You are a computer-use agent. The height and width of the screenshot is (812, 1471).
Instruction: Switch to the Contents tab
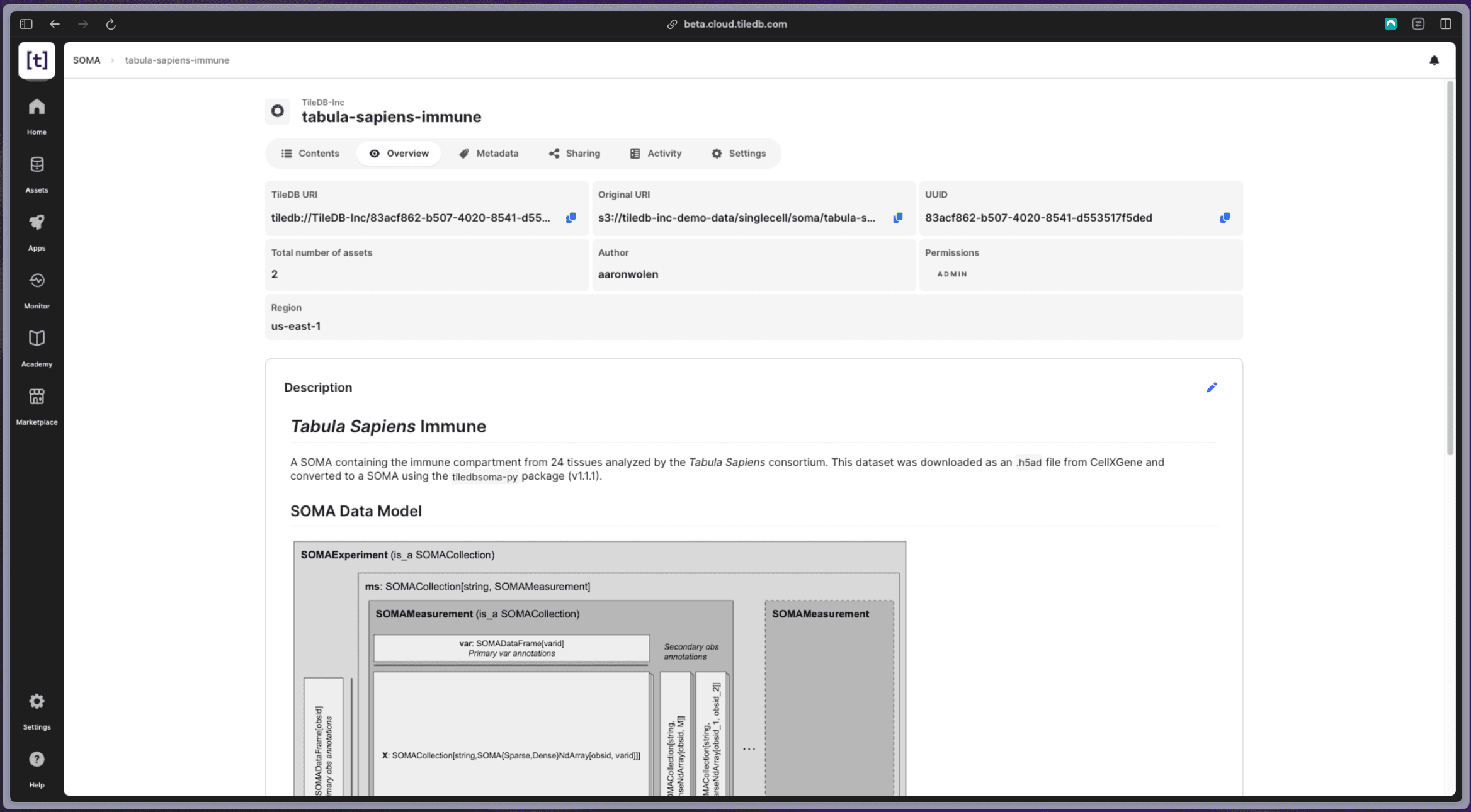(x=310, y=154)
